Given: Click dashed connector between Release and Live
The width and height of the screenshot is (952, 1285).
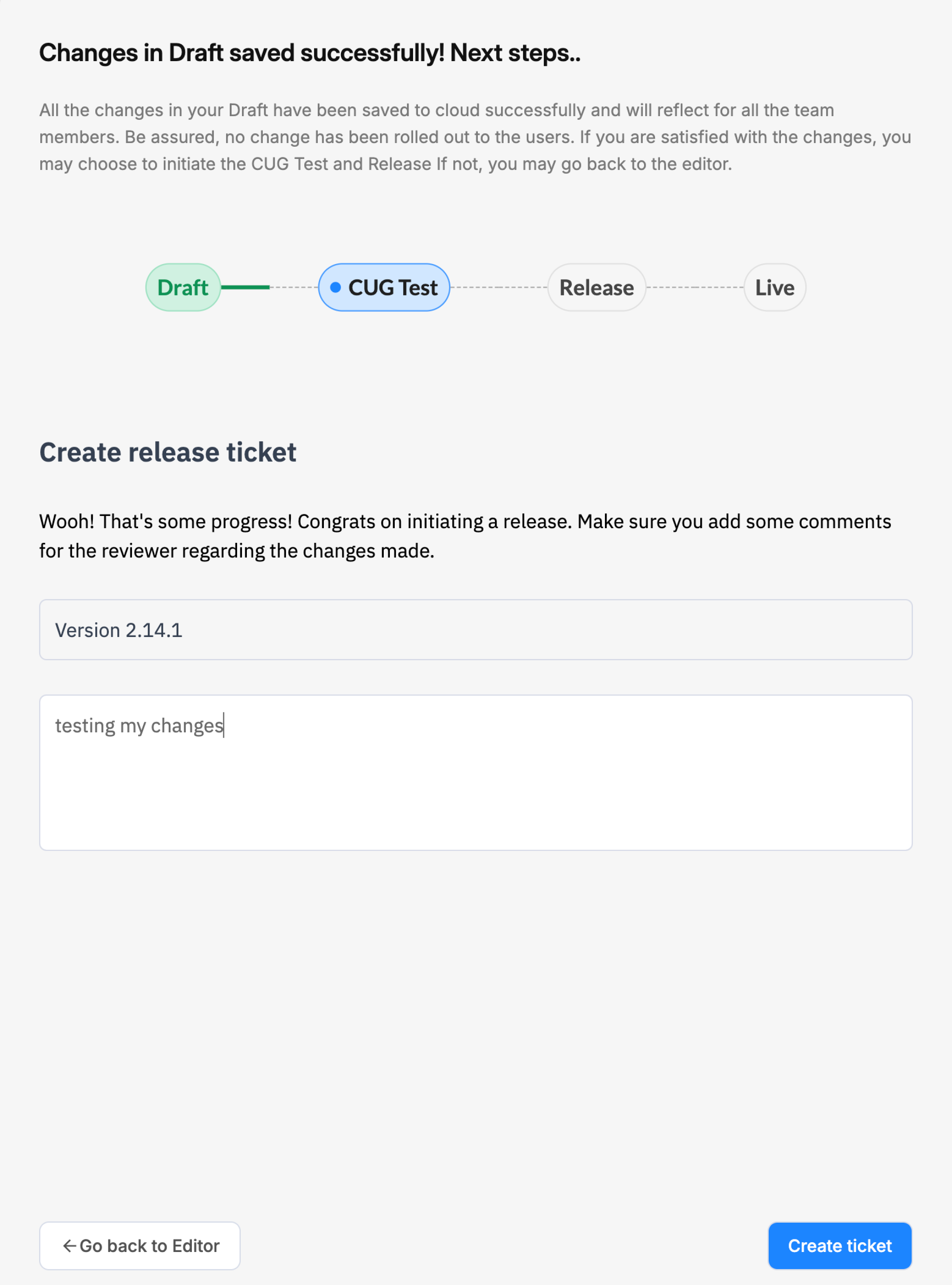Looking at the screenshot, I should [695, 287].
